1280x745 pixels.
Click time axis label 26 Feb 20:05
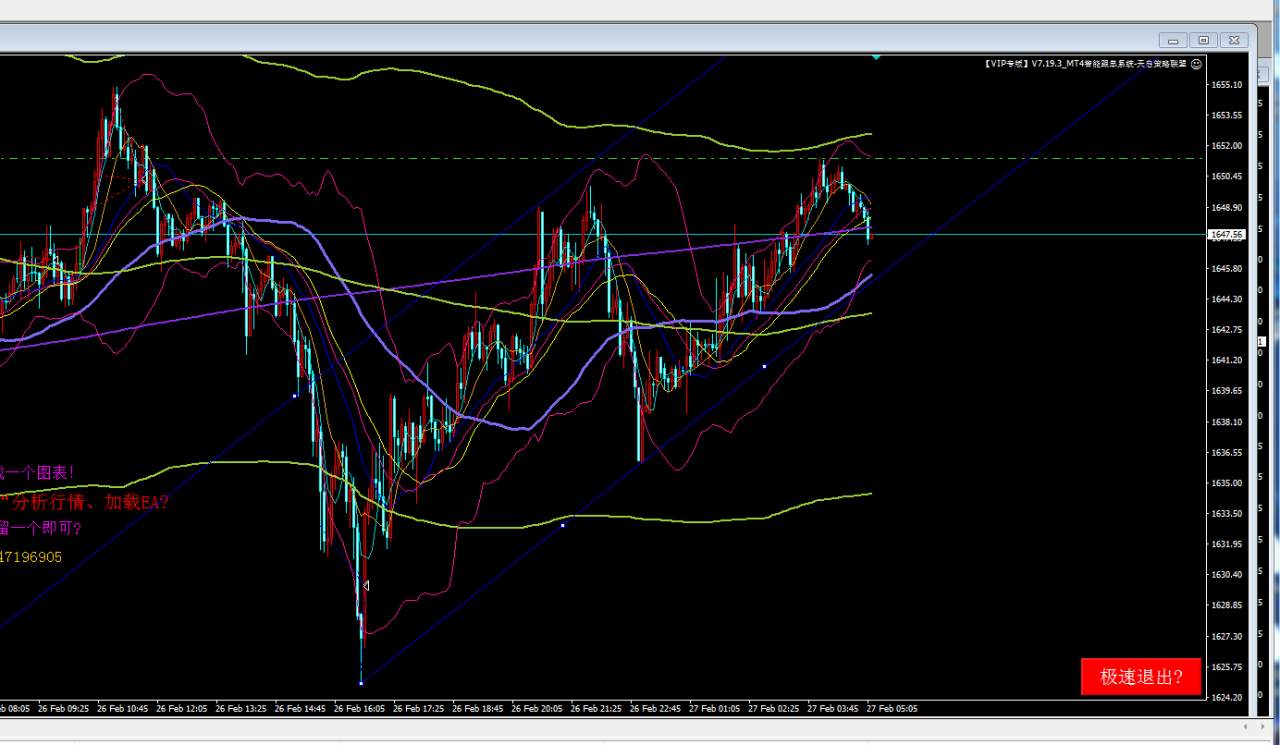pos(537,709)
